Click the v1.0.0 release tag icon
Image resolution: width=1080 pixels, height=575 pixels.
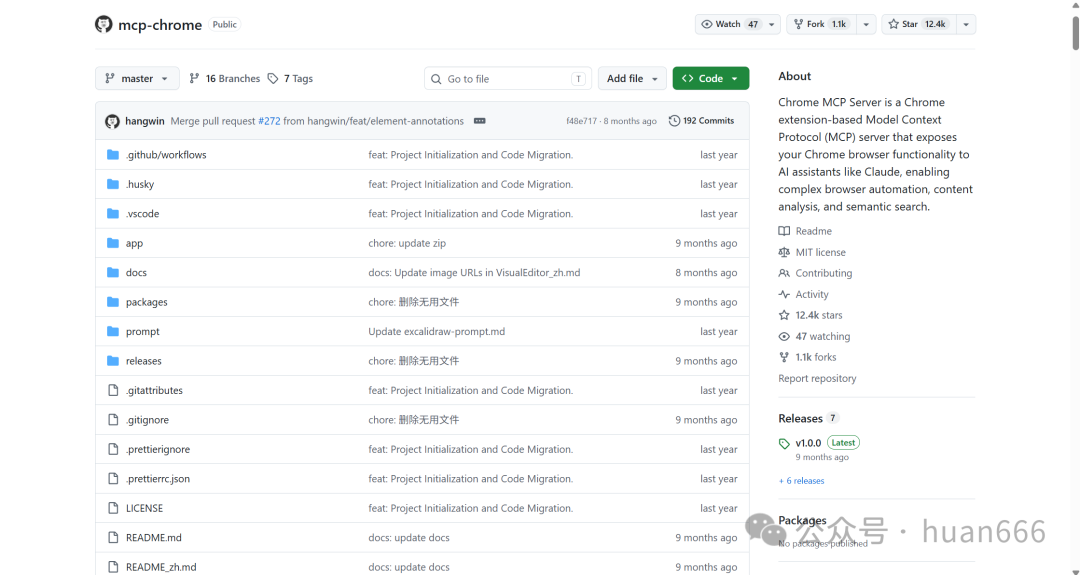(x=784, y=443)
